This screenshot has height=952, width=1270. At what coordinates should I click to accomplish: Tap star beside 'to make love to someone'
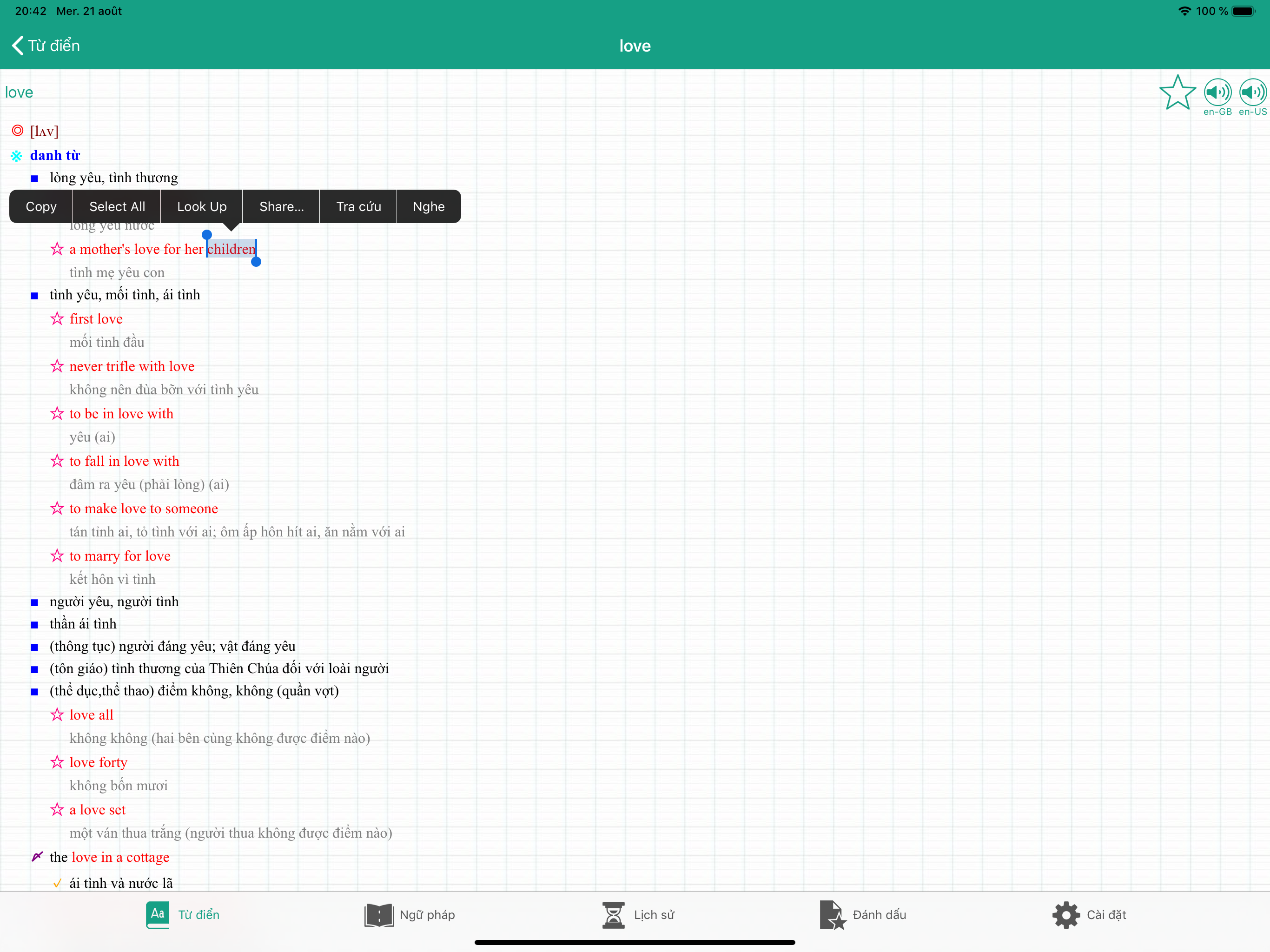coord(57,508)
